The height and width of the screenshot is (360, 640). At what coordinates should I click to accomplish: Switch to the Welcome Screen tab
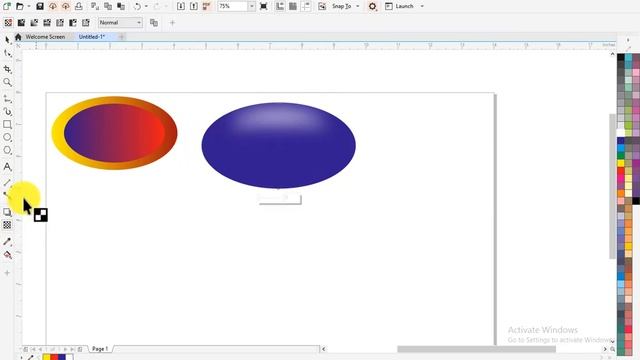click(x=45, y=37)
